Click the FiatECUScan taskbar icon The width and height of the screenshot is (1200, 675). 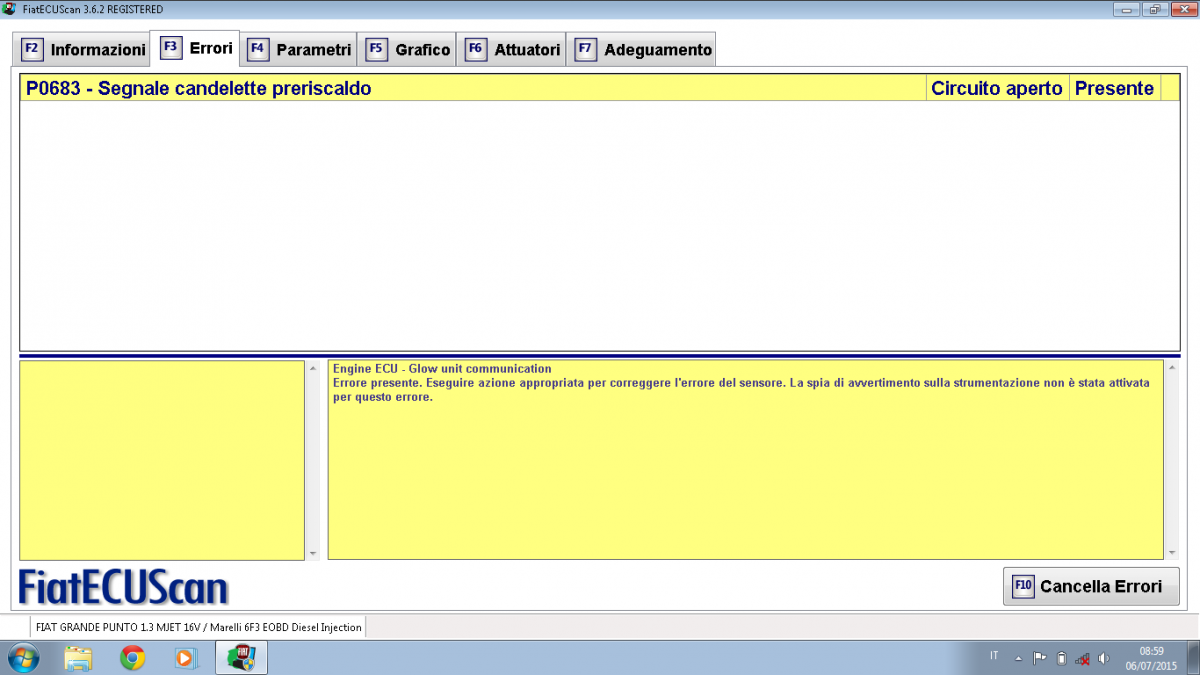tap(241, 657)
